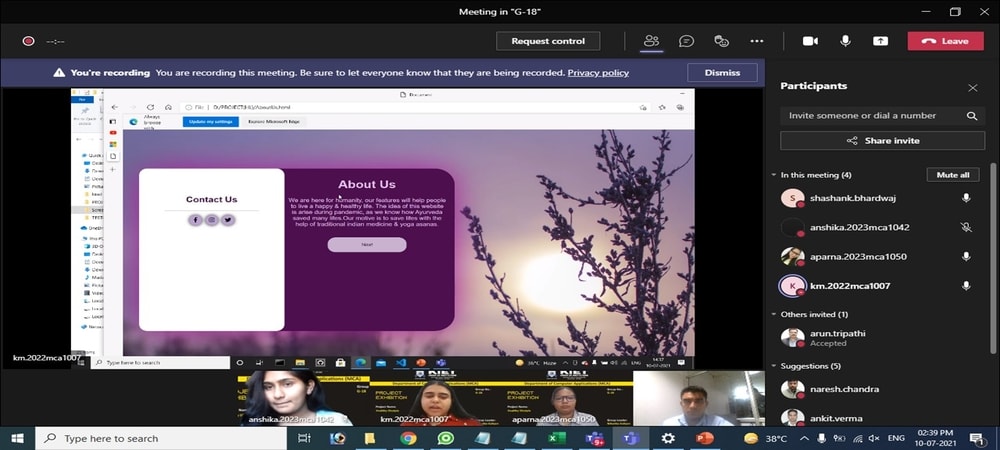Image resolution: width=1000 pixels, height=450 pixels.
Task: Open the reactions icon in meeting toolbar
Action: [721, 41]
